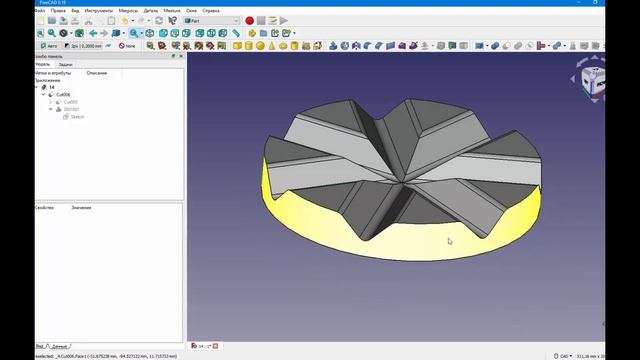This screenshot has width=640, height=360.
Task: Switch to the Вид properties tab
Action: pyautogui.click(x=40, y=346)
